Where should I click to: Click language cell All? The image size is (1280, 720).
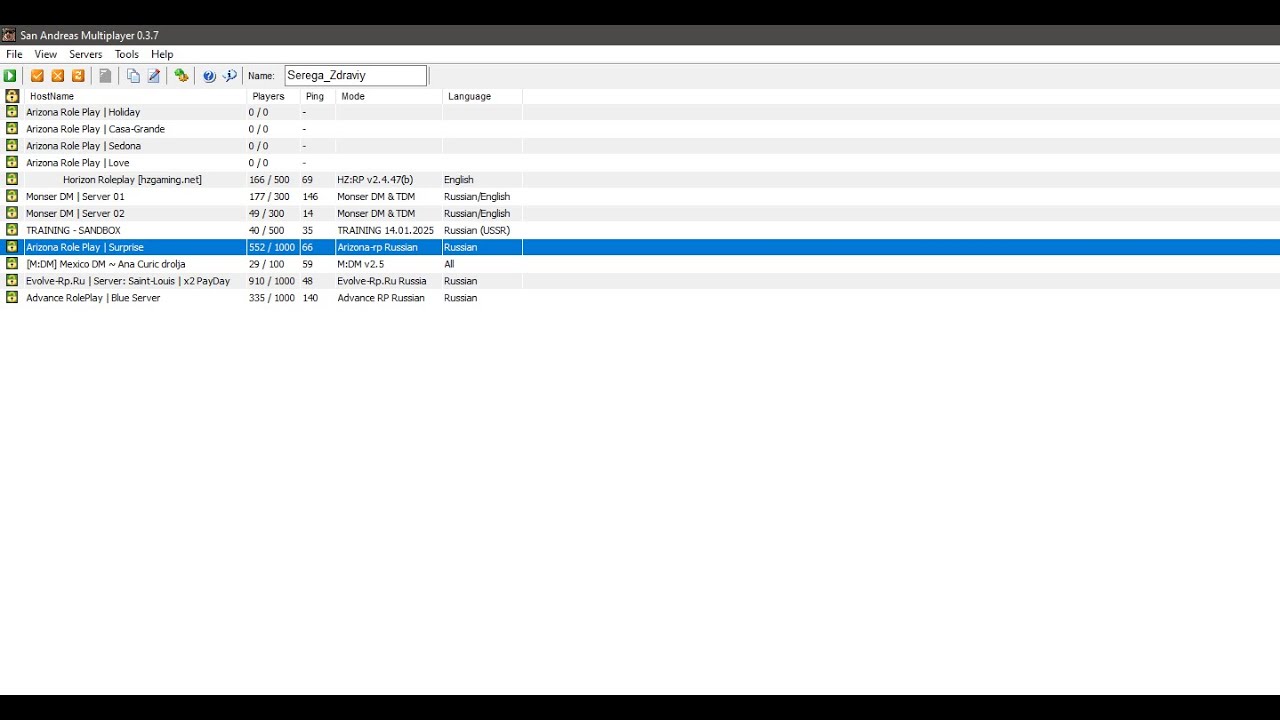449,264
